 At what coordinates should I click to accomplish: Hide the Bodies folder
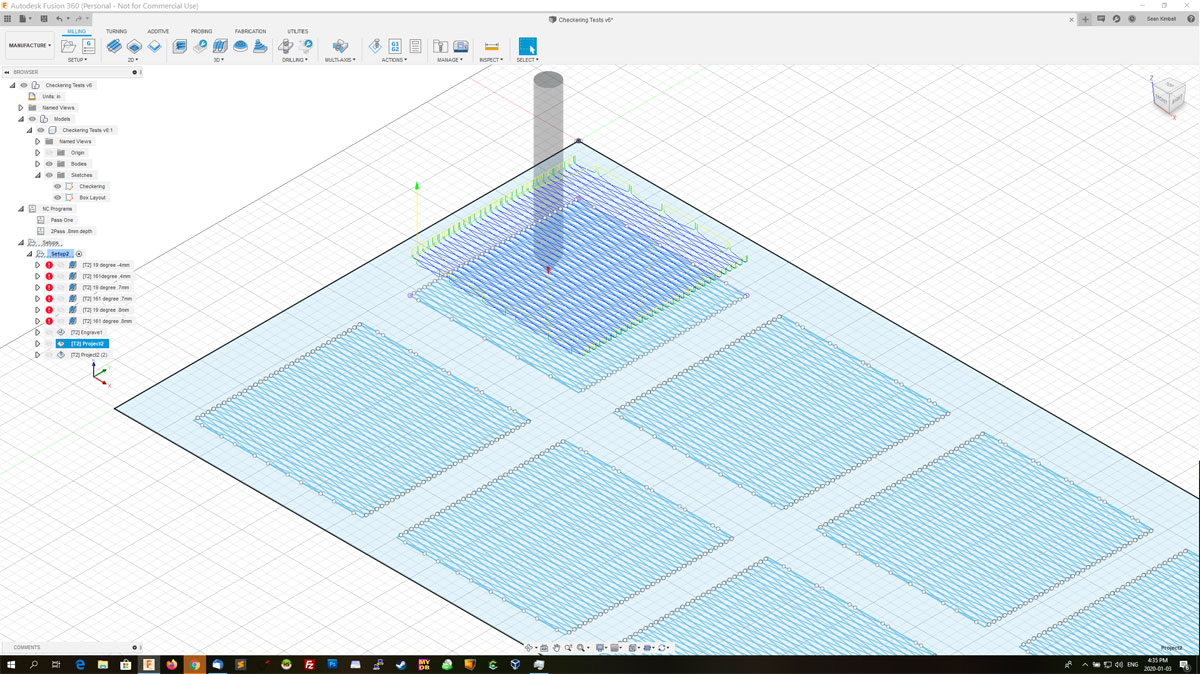tap(49, 164)
